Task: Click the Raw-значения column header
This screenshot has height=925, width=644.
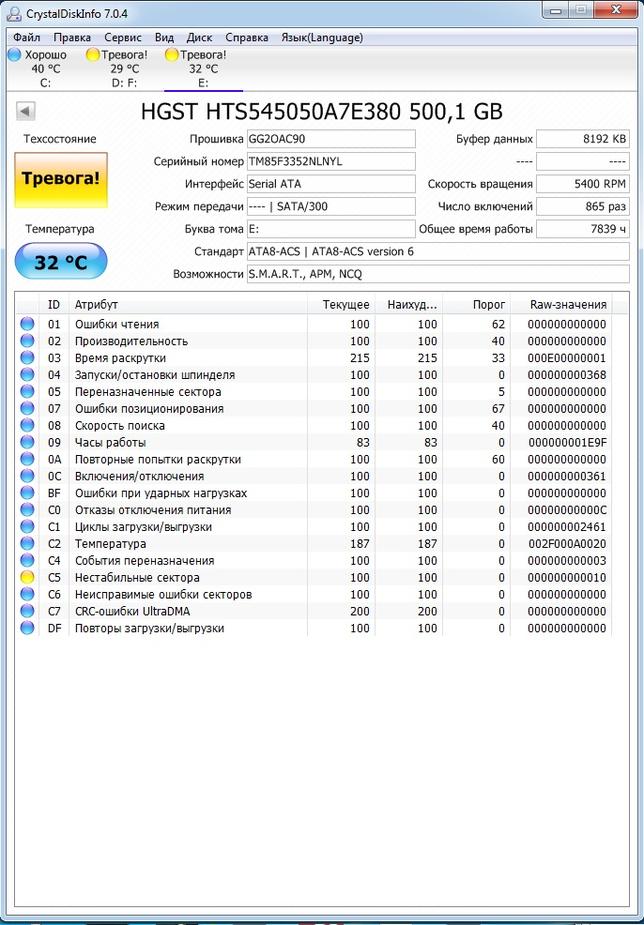Action: tap(561, 304)
